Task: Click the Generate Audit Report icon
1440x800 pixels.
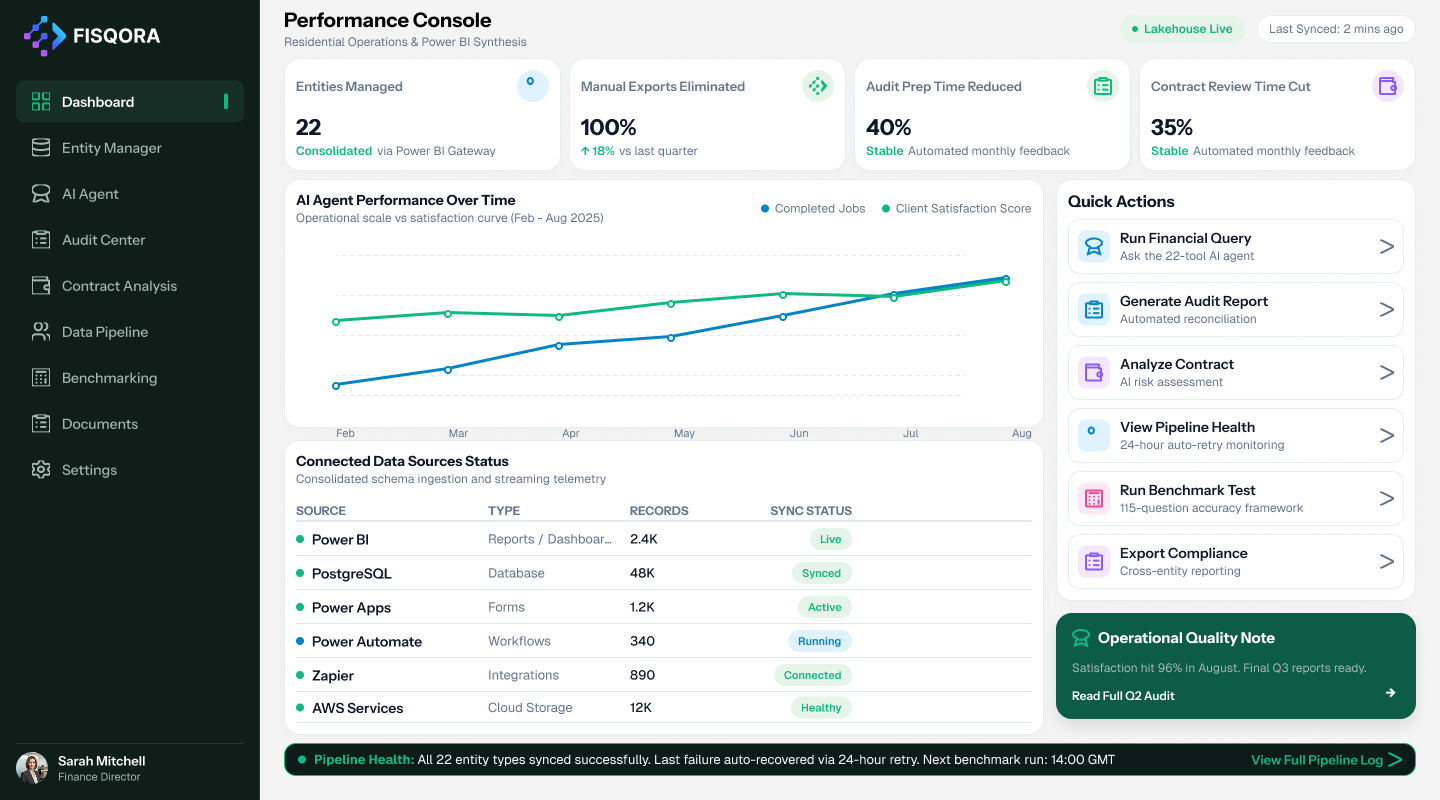Action: tap(1094, 310)
